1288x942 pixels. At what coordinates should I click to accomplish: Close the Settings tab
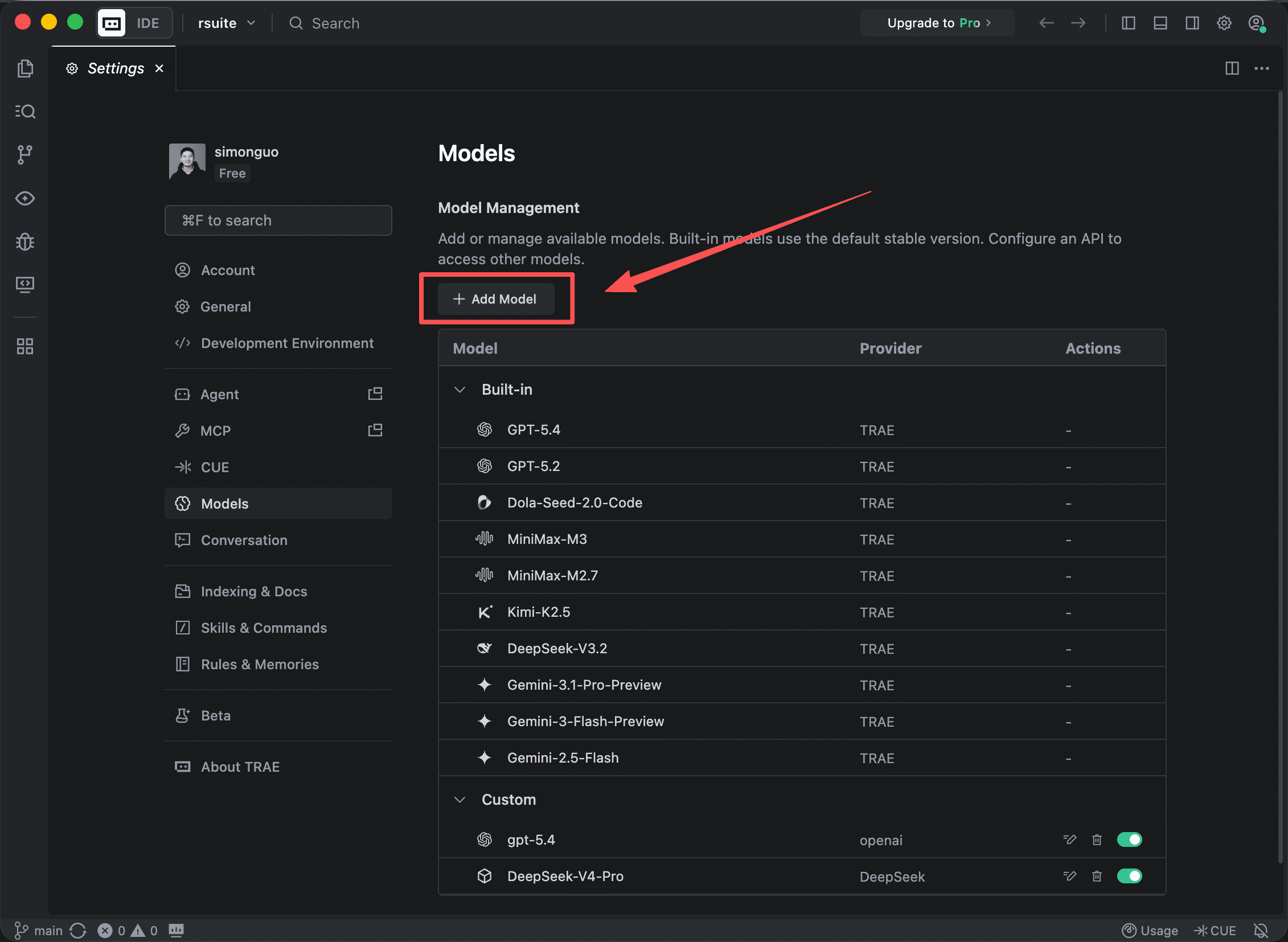pyautogui.click(x=159, y=68)
